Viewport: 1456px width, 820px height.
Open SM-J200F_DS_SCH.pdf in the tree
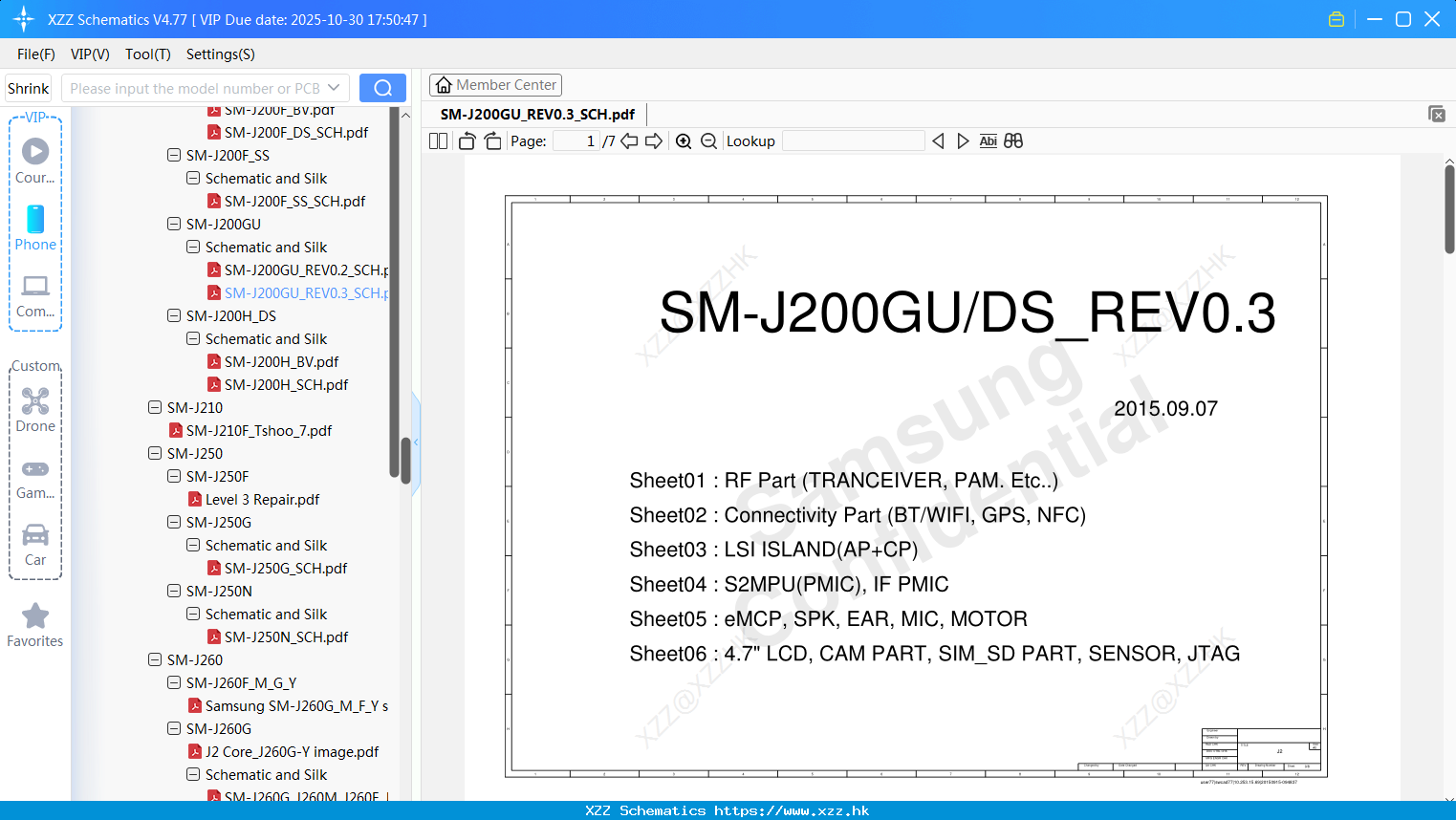[x=296, y=132]
